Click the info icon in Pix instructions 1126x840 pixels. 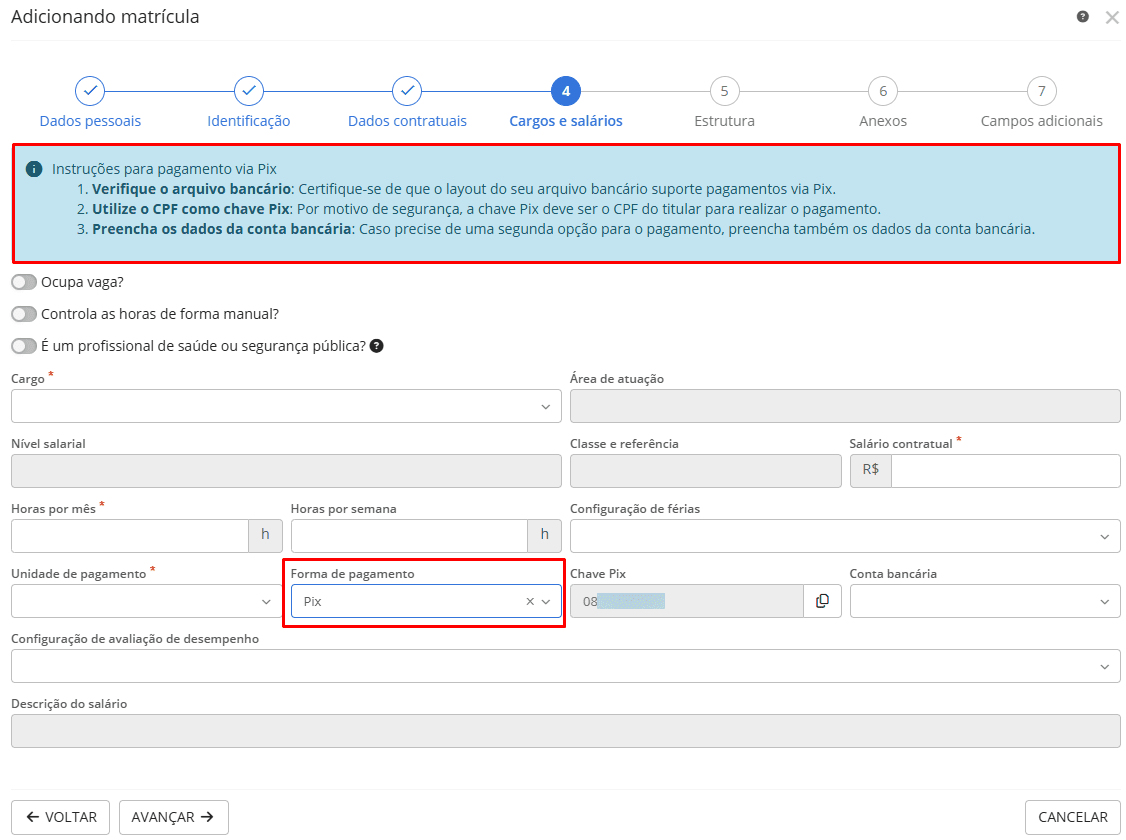34,169
